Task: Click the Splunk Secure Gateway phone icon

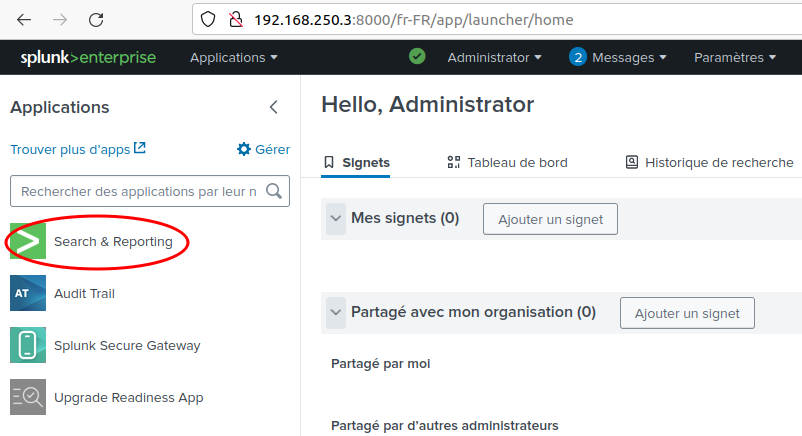Action: pos(28,345)
